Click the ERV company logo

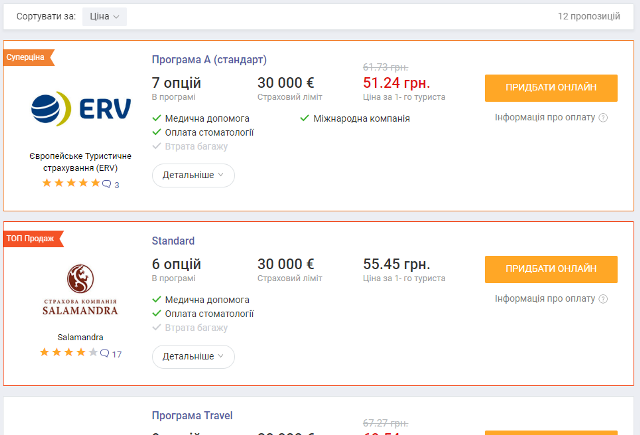coord(81,109)
